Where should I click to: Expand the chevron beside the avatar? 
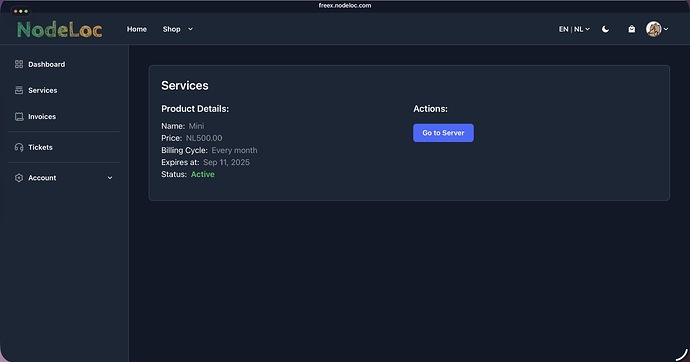[x=666, y=29]
